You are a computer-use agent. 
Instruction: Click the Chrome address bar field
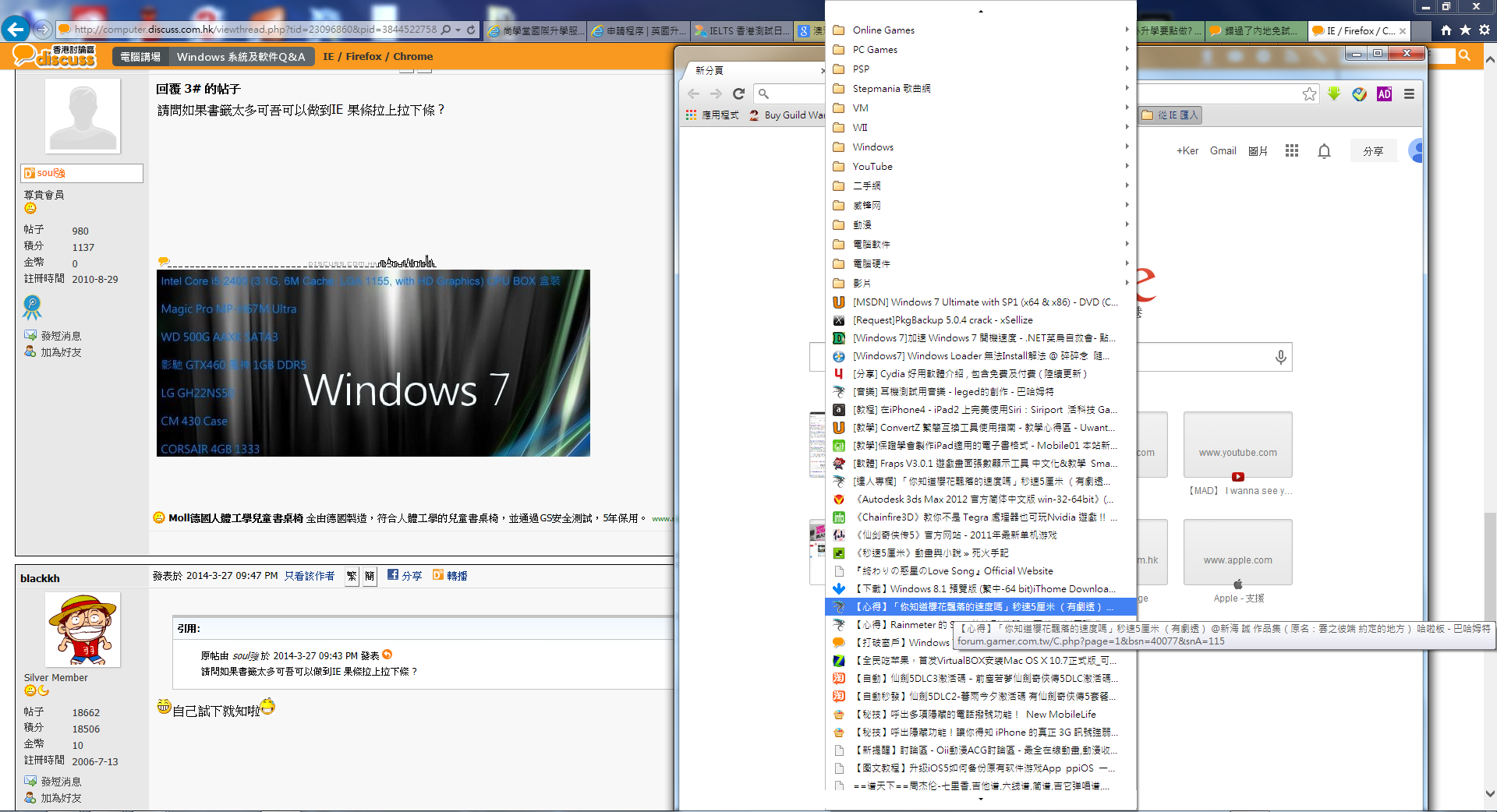tap(1037, 94)
